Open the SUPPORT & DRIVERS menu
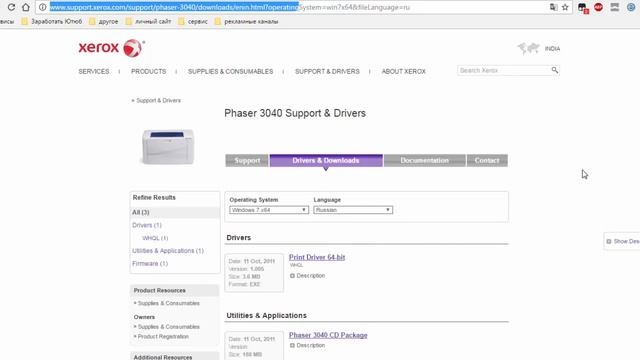 (x=327, y=71)
